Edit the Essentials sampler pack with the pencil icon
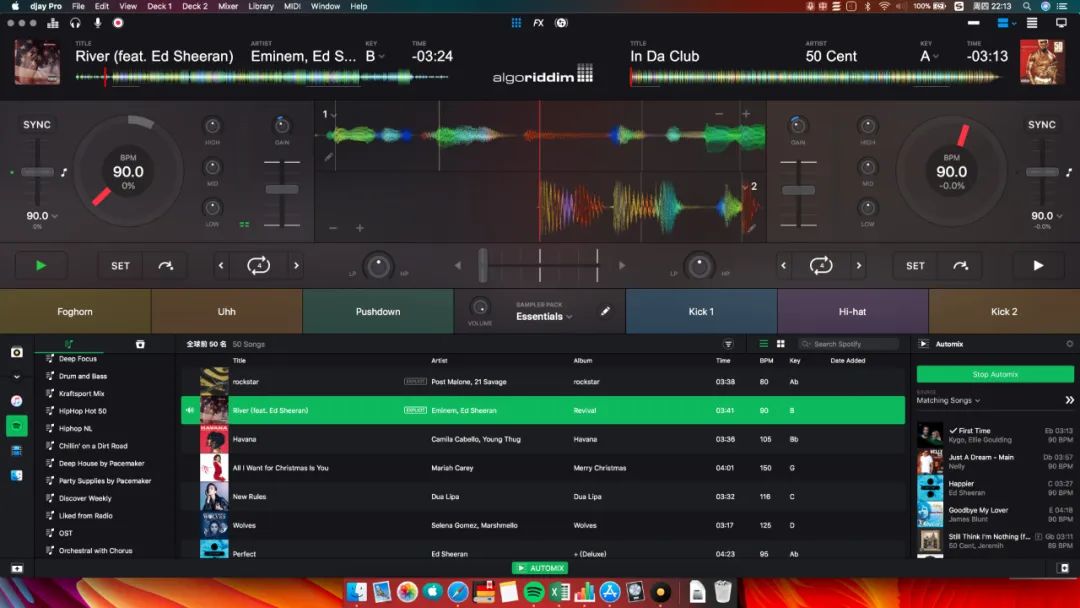Screen dimensions: 1080x608 click(605, 311)
